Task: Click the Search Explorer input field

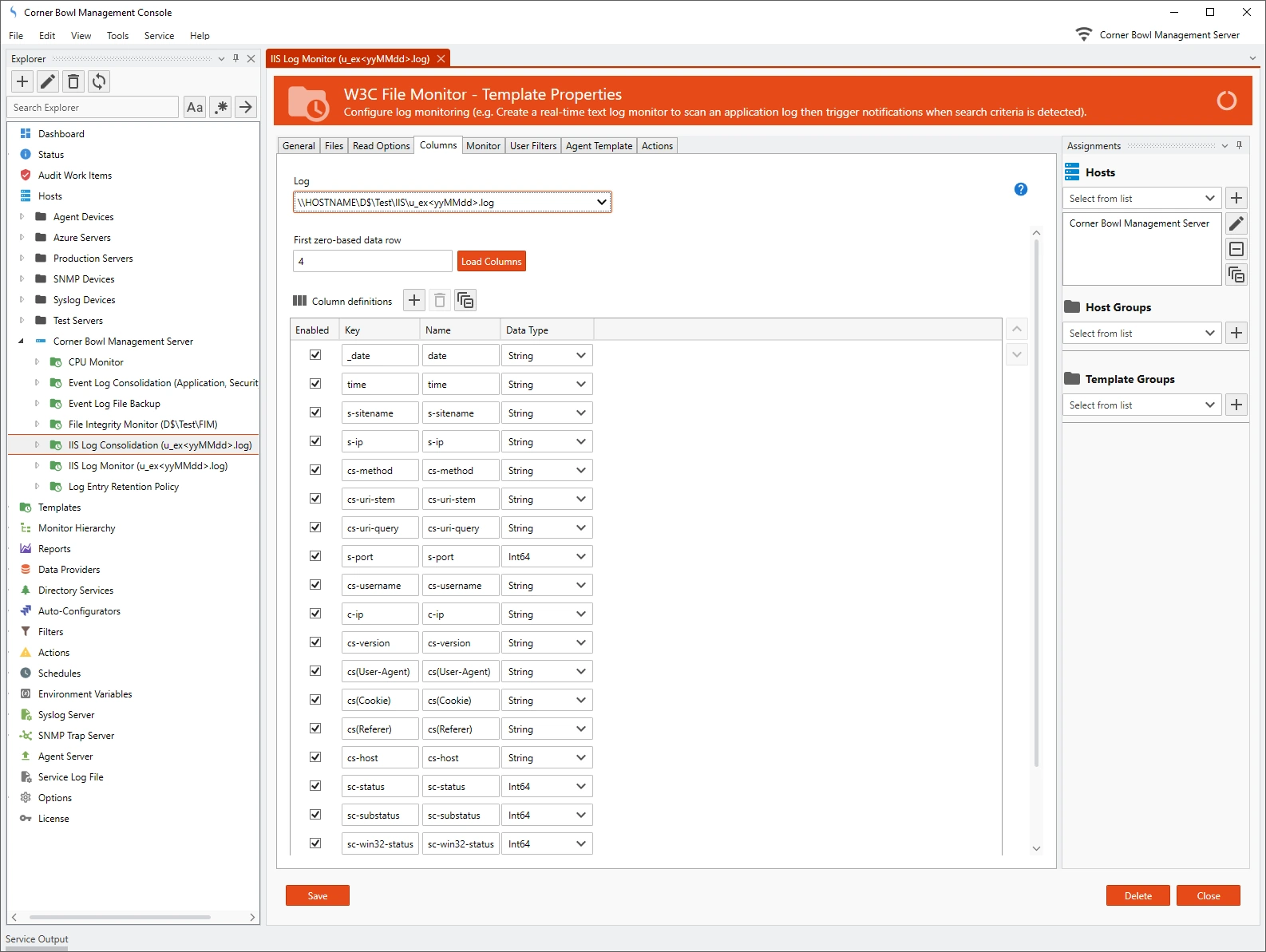Action: (93, 108)
